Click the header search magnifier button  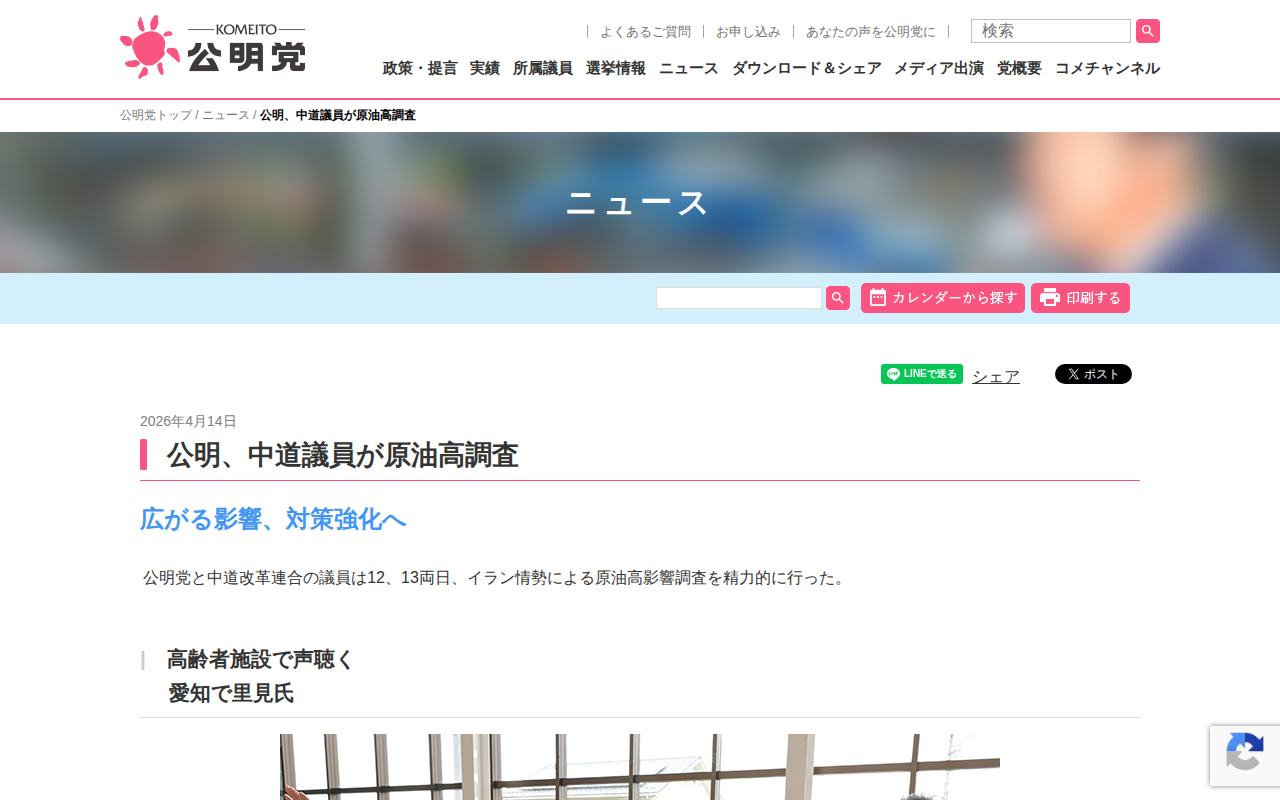coord(1148,31)
